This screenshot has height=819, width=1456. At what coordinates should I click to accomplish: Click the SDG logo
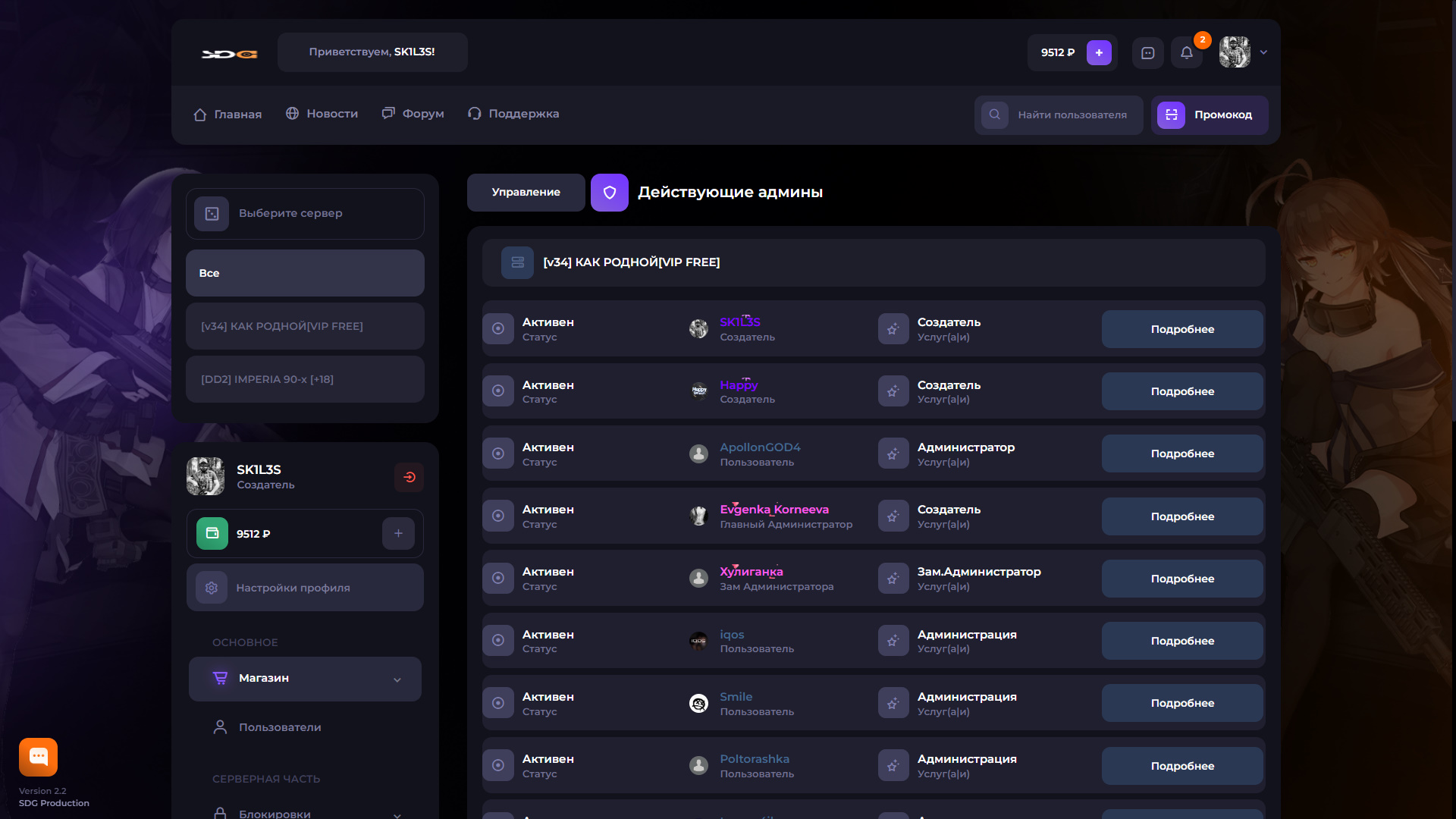229,54
